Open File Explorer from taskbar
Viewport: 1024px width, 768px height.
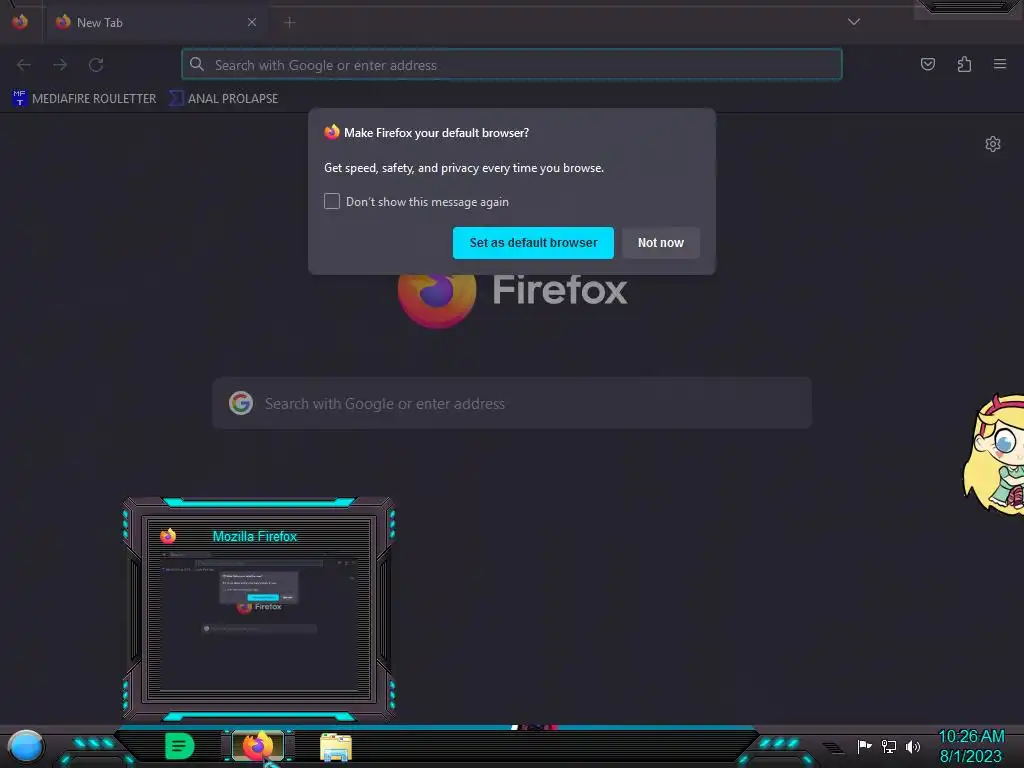(336, 747)
